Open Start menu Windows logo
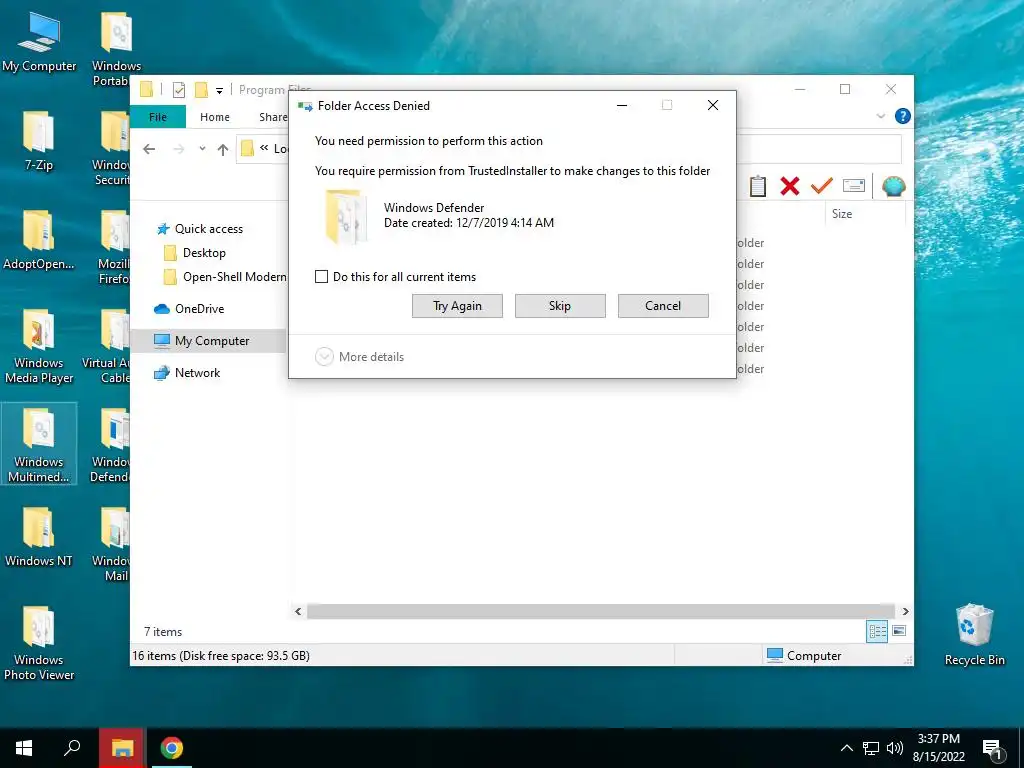Viewport: 1024px width, 768px height. pos(24,748)
